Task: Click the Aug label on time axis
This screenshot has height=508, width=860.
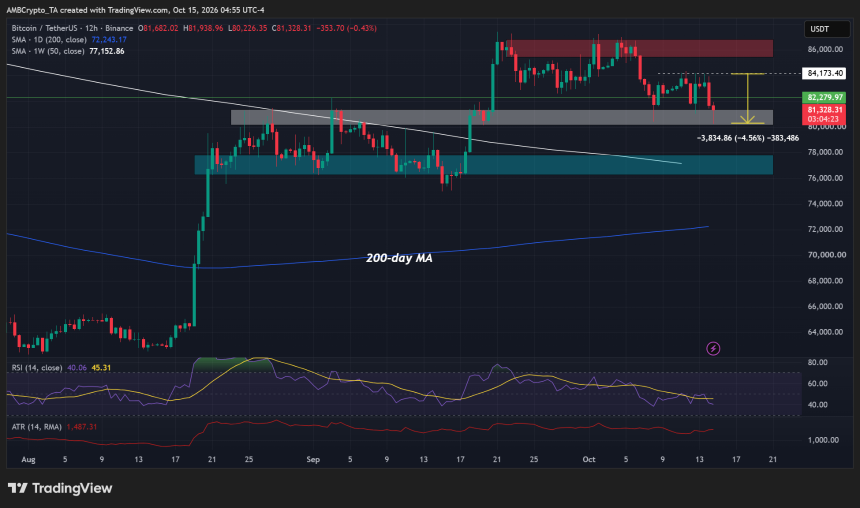Action: click(28, 460)
